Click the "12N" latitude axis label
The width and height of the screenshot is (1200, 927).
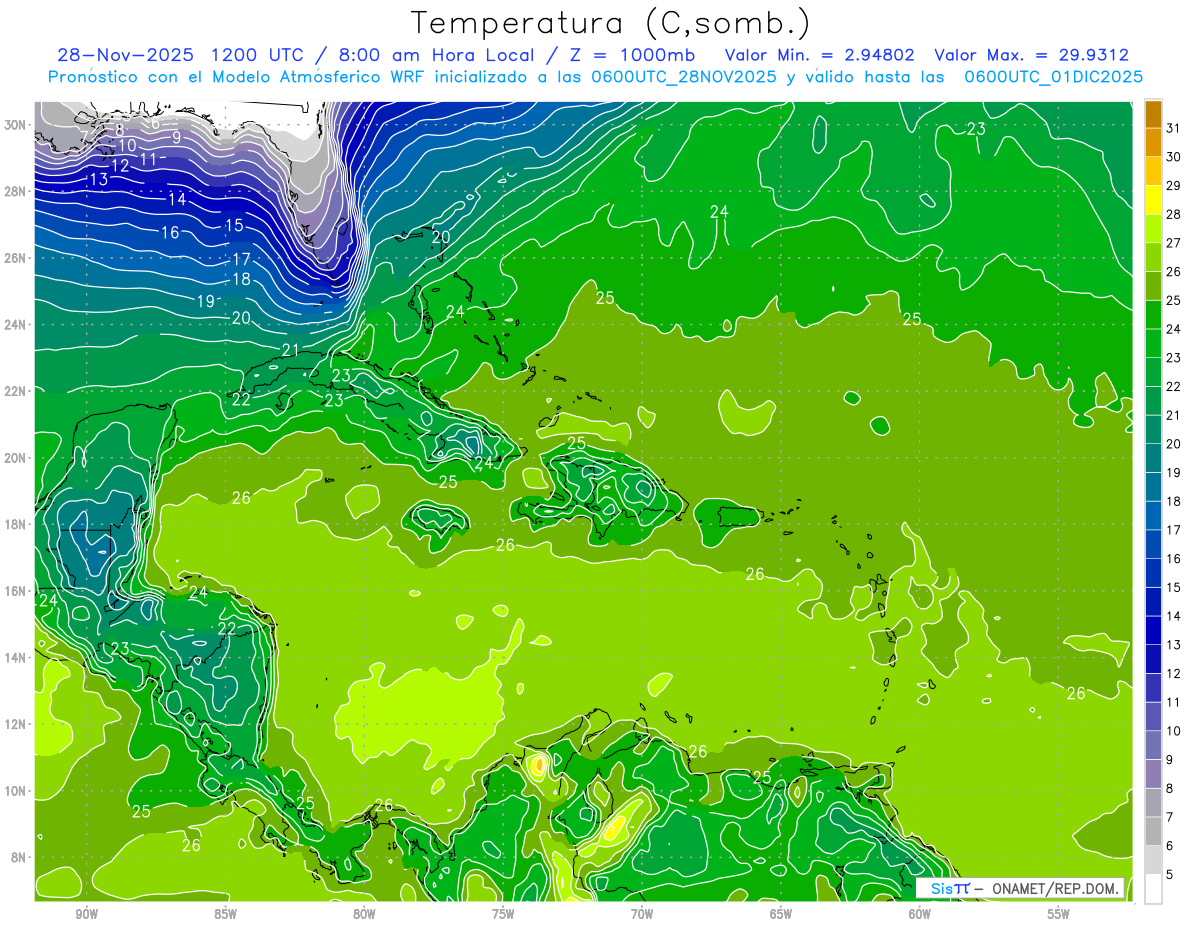(16, 724)
